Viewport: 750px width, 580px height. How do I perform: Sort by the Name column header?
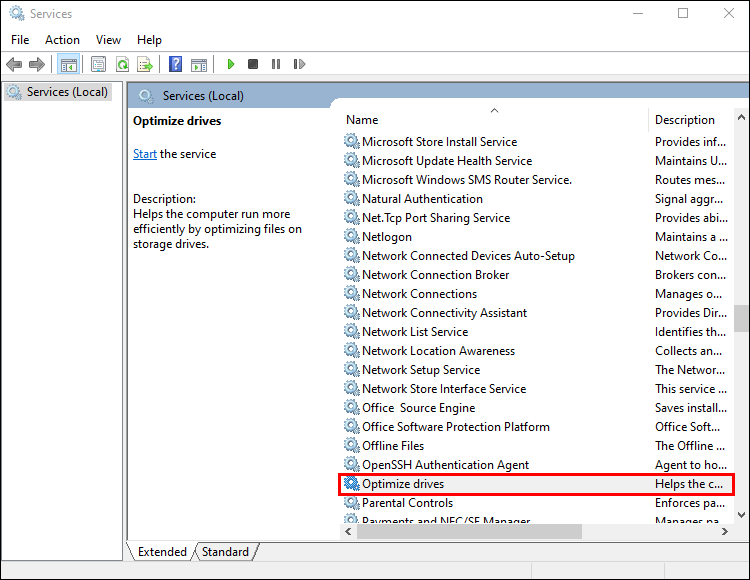coord(494,120)
